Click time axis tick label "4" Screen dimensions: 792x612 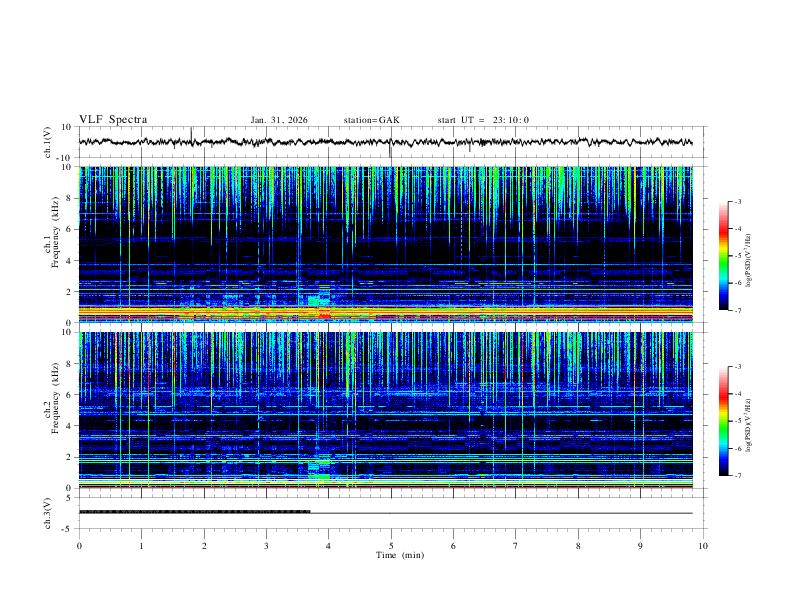coord(329,546)
